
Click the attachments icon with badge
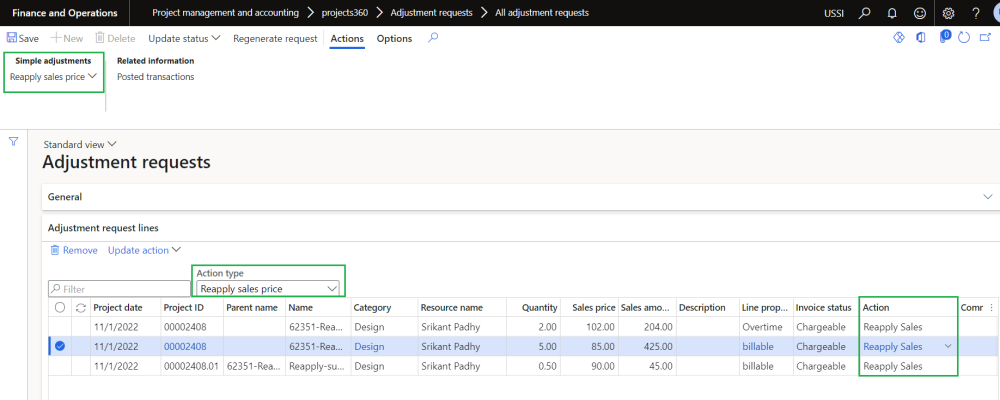[x=943, y=38]
